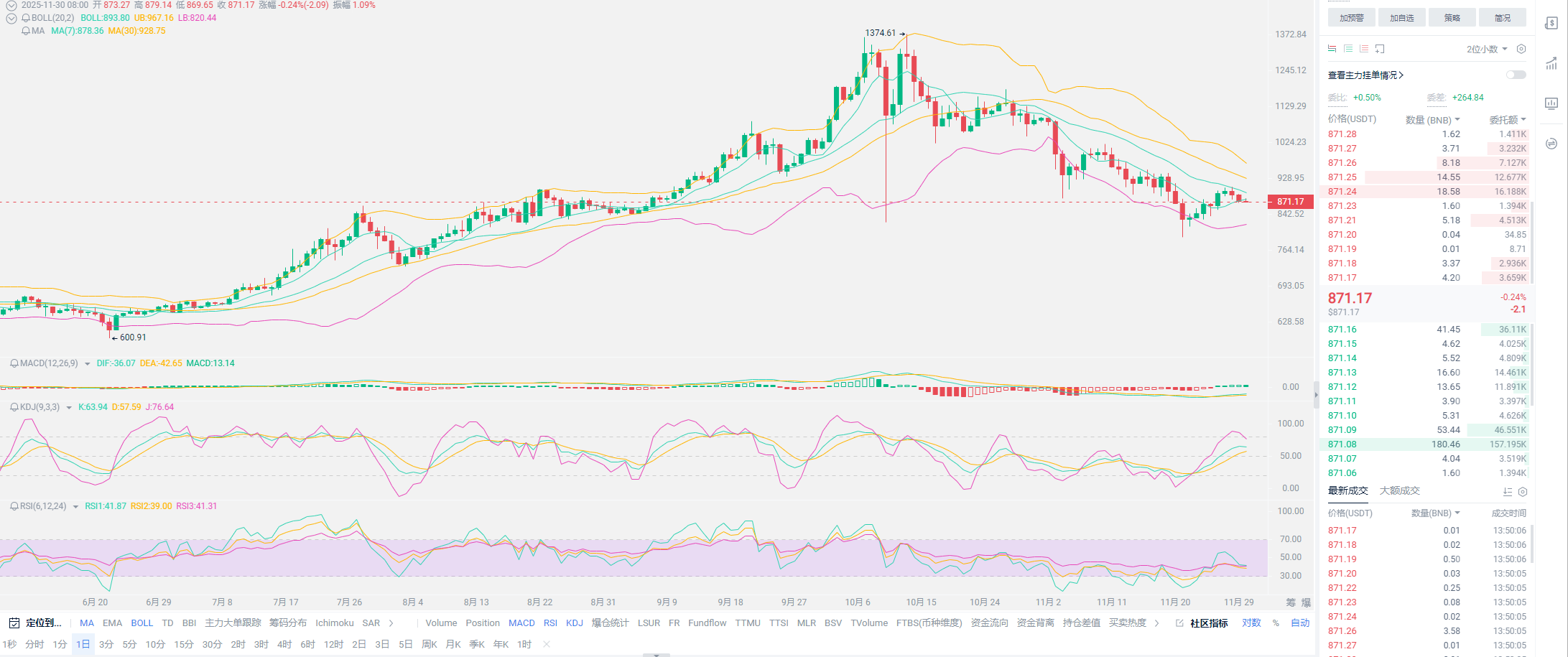Screen dimensions: 1568x657
Task: Click the dollar note icon in right sidebar
Action: tap(1551, 24)
